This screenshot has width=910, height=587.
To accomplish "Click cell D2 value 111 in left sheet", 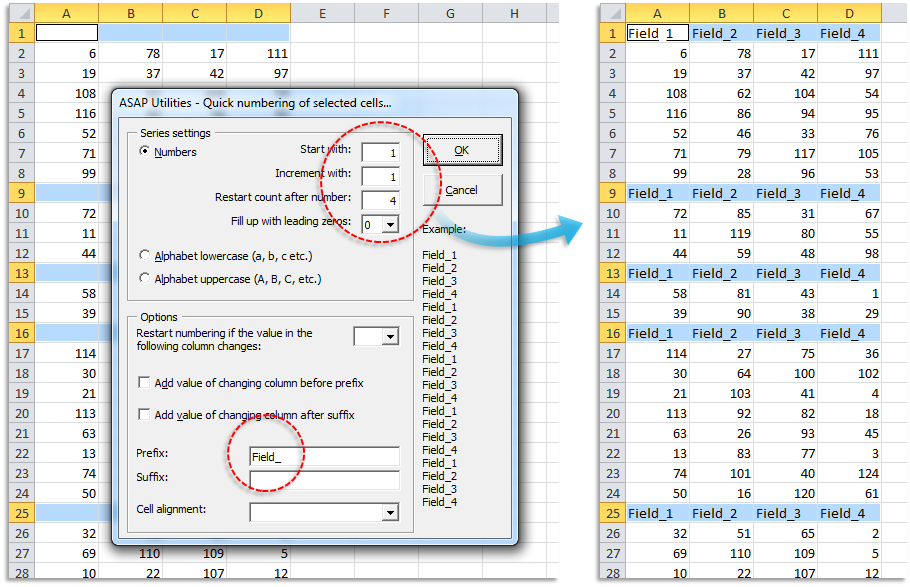I will [x=258, y=53].
